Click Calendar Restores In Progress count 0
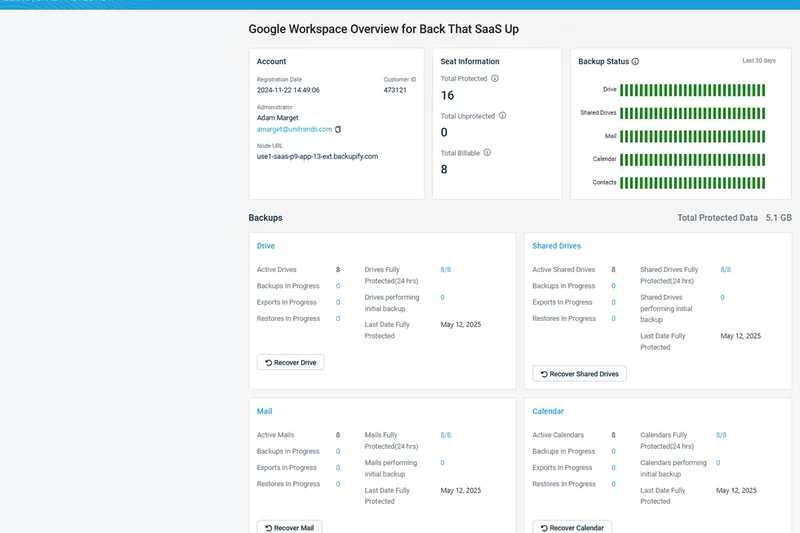800x533 pixels. click(613, 484)
